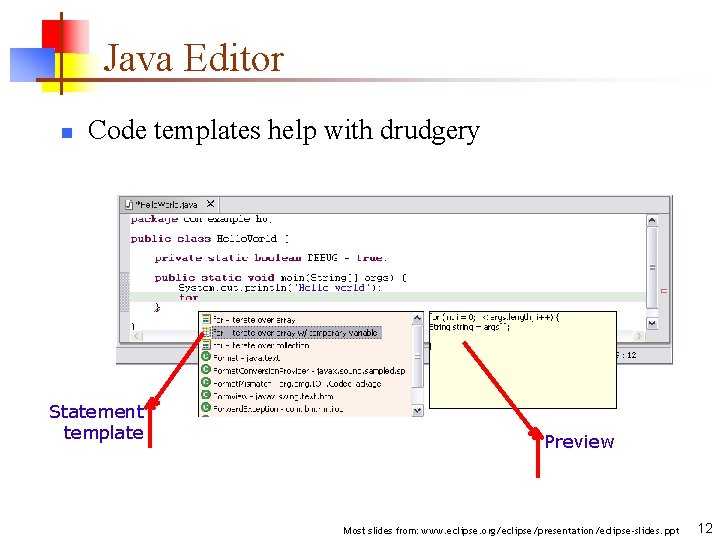
Task: Click template icon beside 'iterate over array'
Action: (x=206, y=319)
